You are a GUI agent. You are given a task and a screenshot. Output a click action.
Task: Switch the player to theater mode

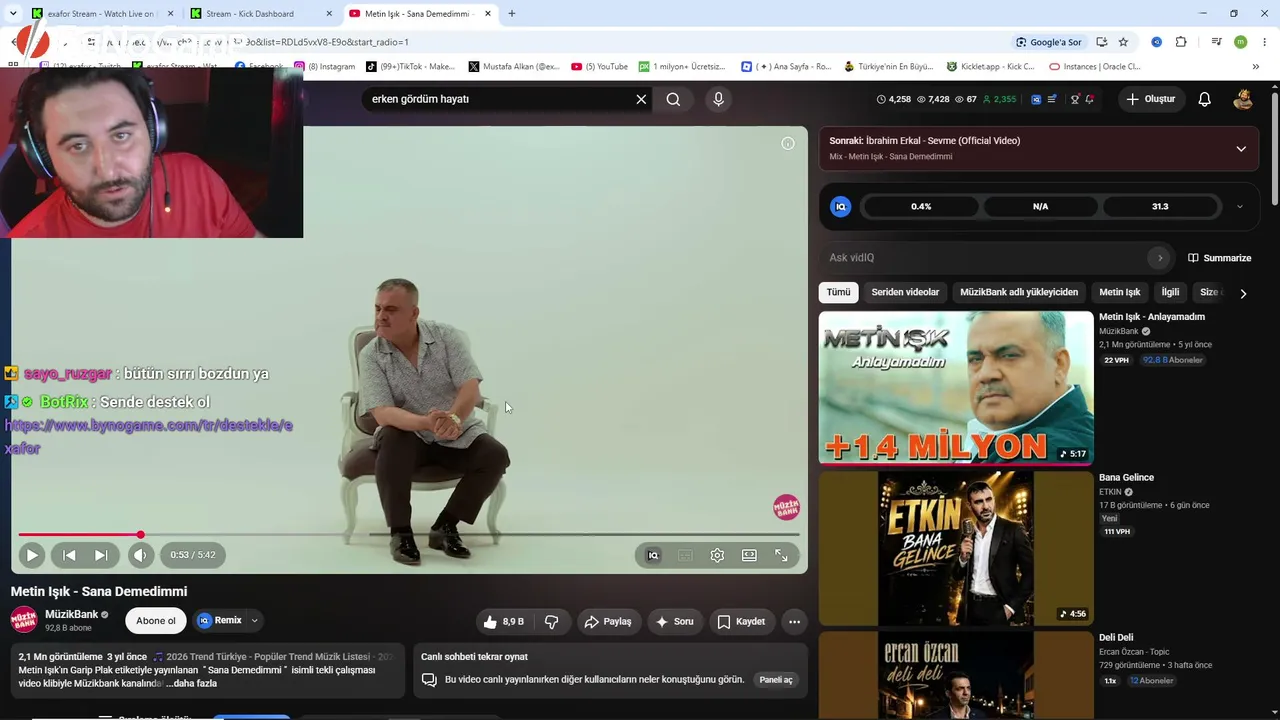coord(749,555)
